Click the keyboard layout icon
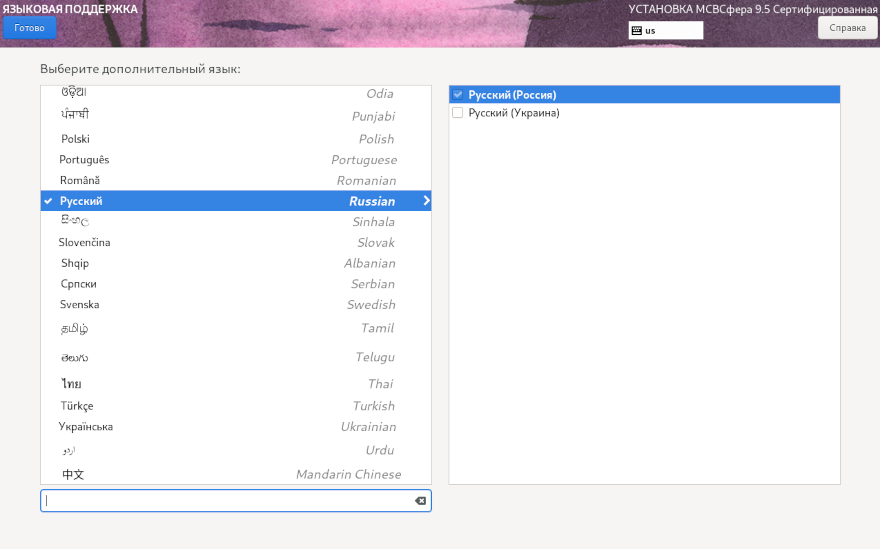 pyautogui.click(x=636, y=31)
